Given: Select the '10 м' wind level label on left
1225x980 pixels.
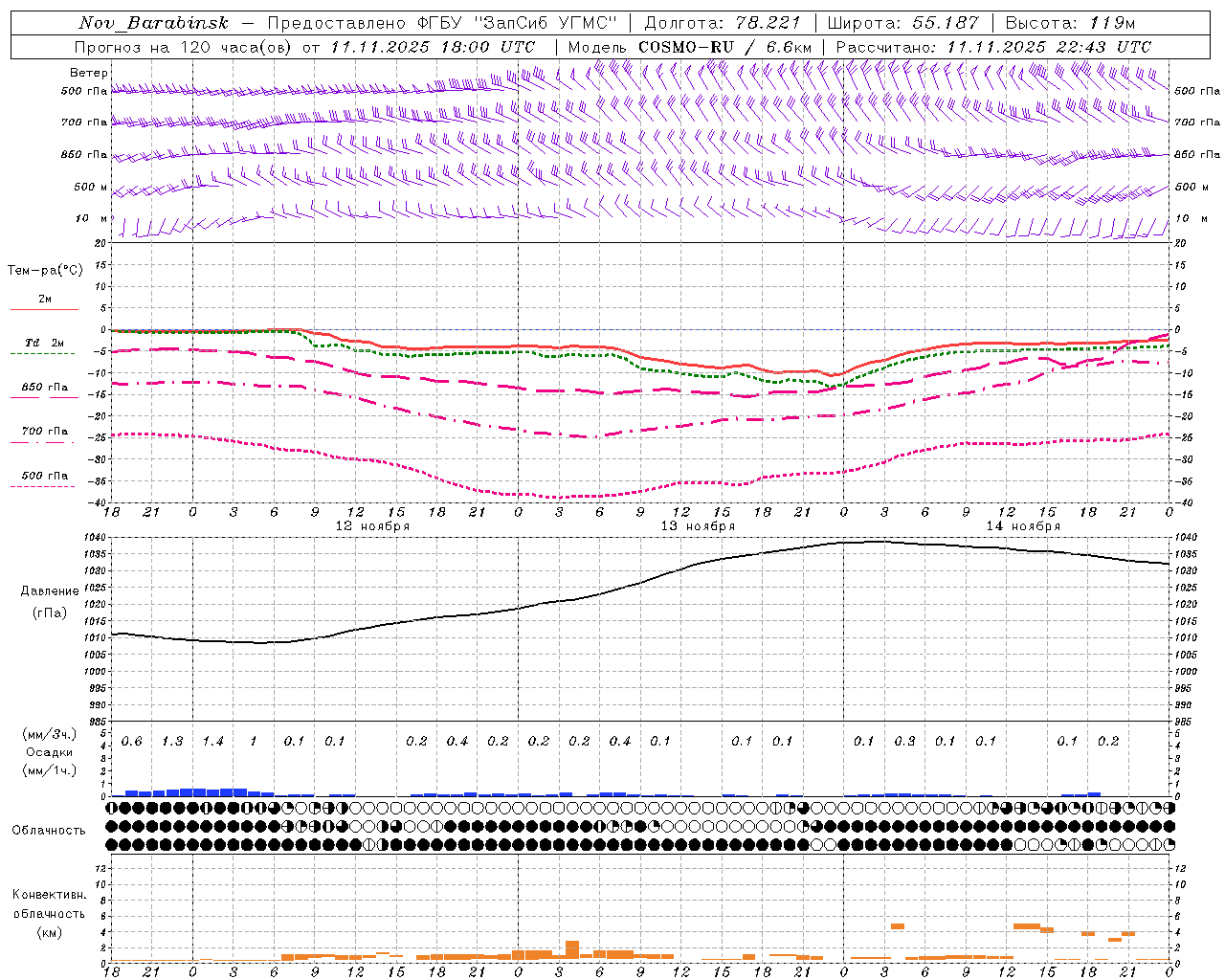Looking at the screenshot, I should pos(92,218).
